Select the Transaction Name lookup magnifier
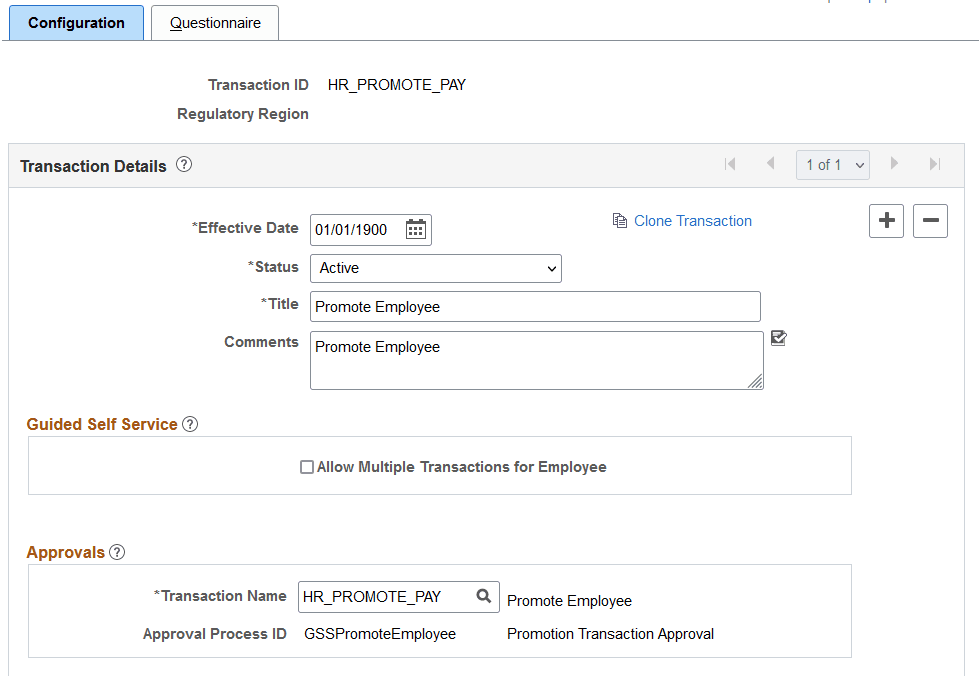Image resolution: width=979 pixels, height=676 pixels. [x=484, y=597]
